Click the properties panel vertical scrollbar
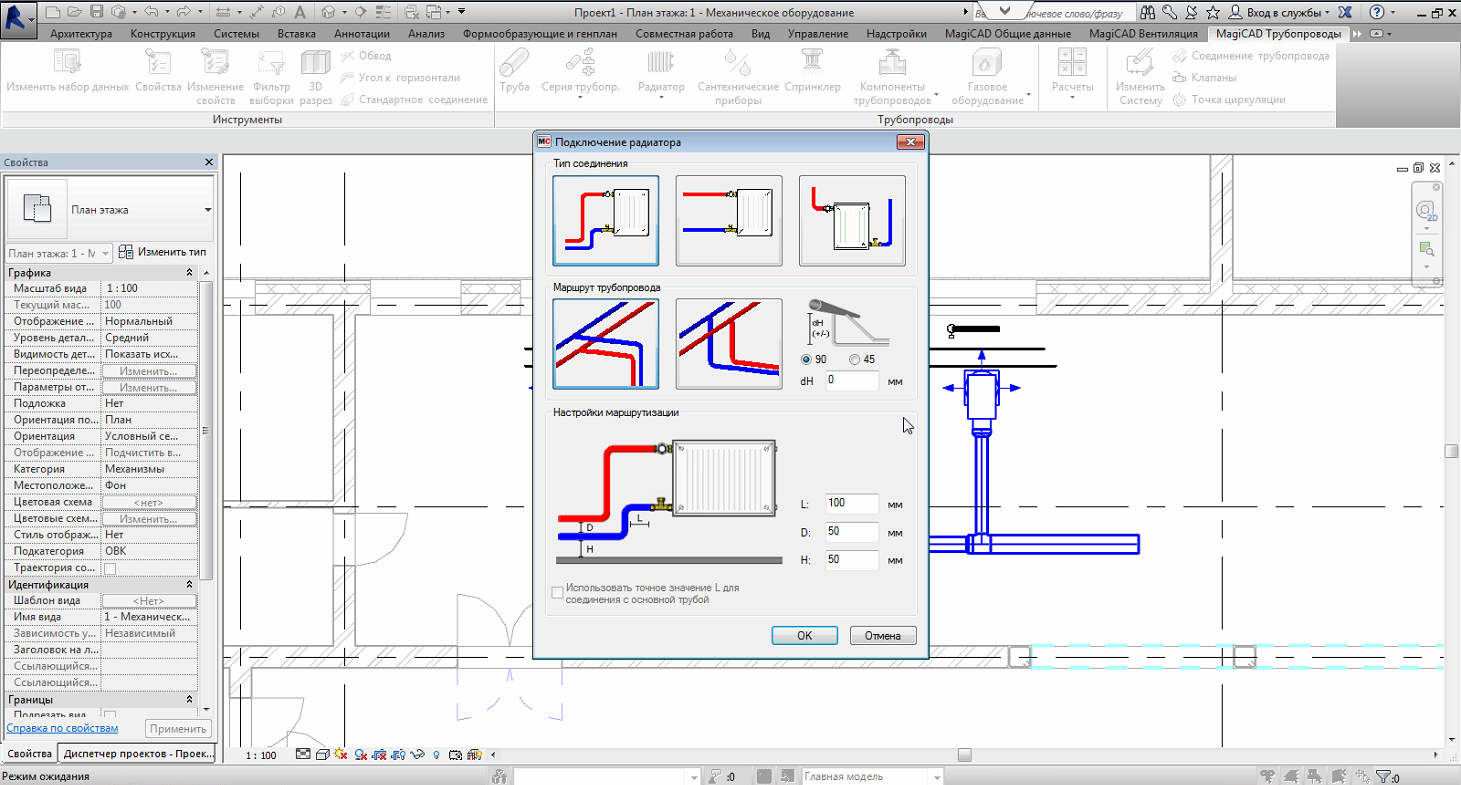The image size is (1461, 785). [x=206, y=430]
